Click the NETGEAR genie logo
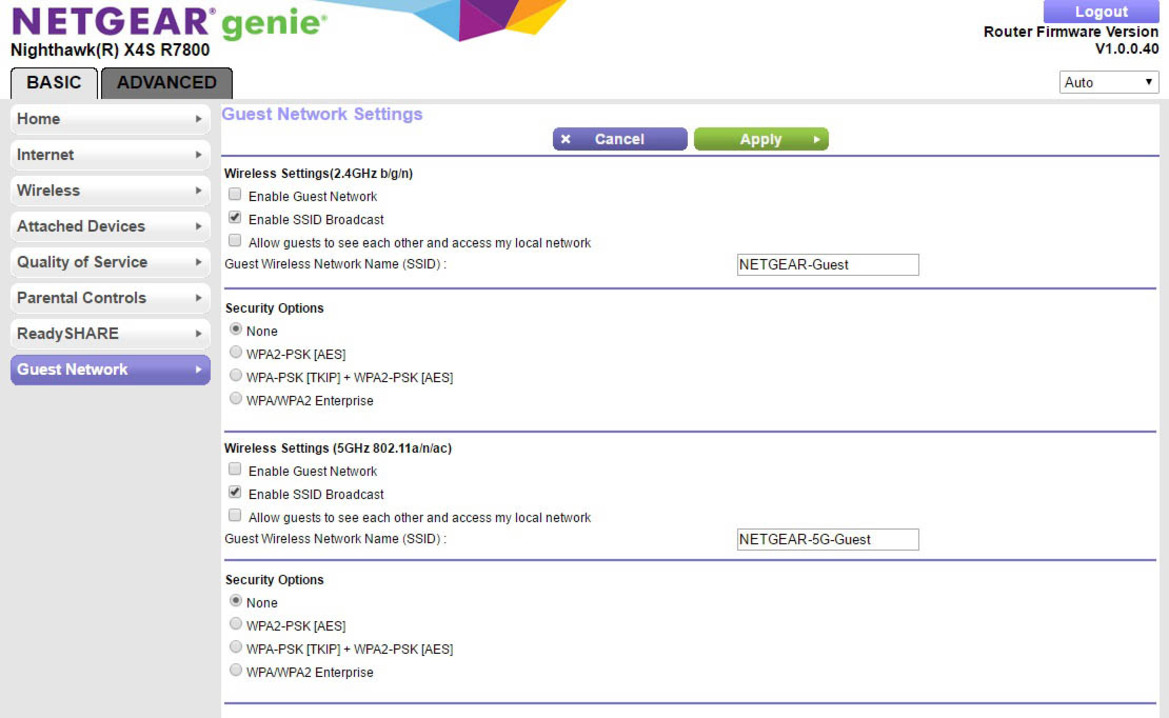1169x718 pixels. [169, 22]
